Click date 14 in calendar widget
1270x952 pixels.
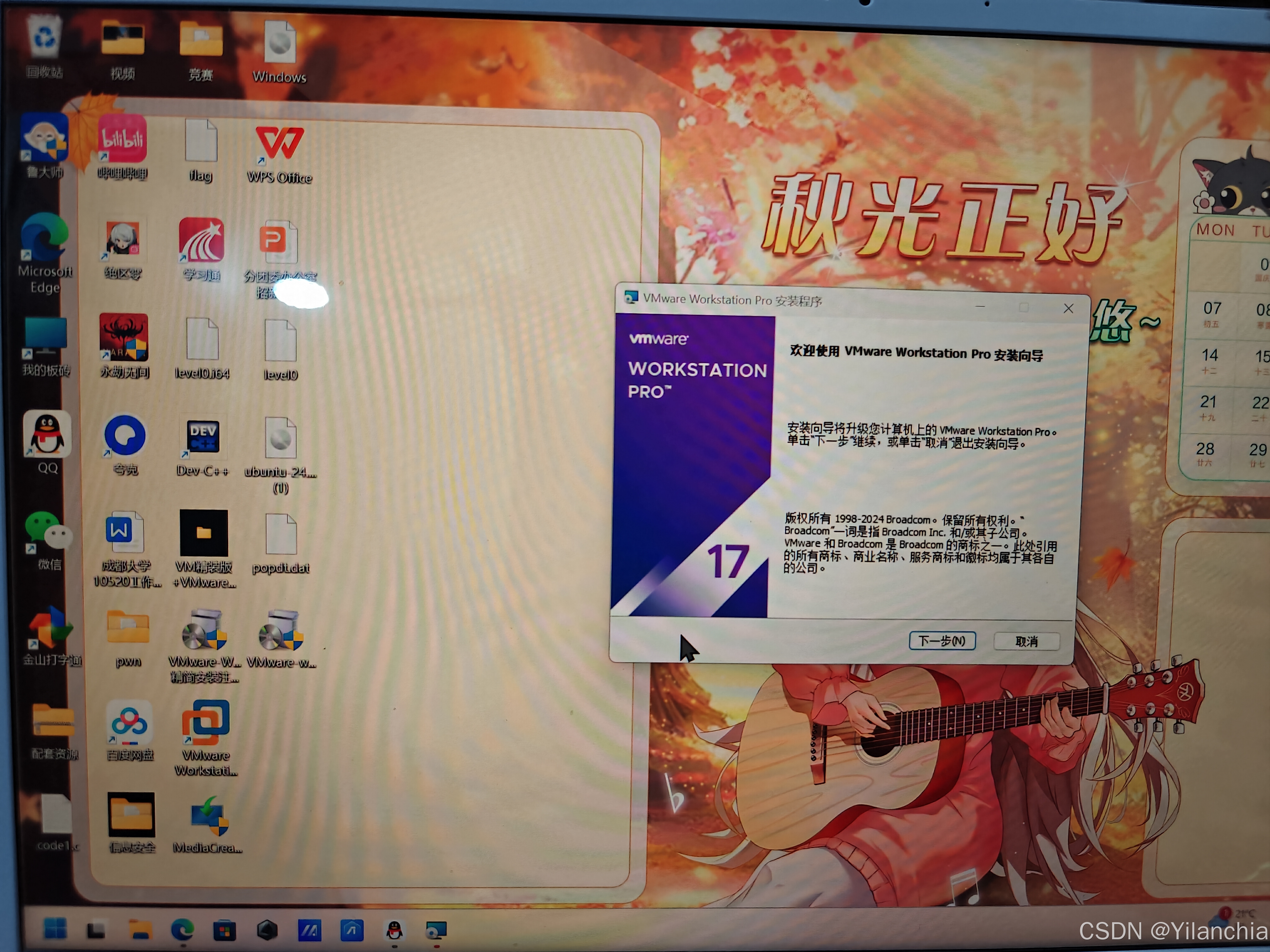pyautogui.click(x=1209, y=356)
